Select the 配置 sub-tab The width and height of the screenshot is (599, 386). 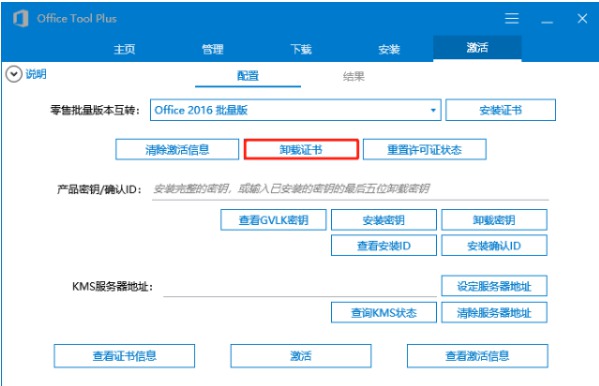[x=248, y=76]
